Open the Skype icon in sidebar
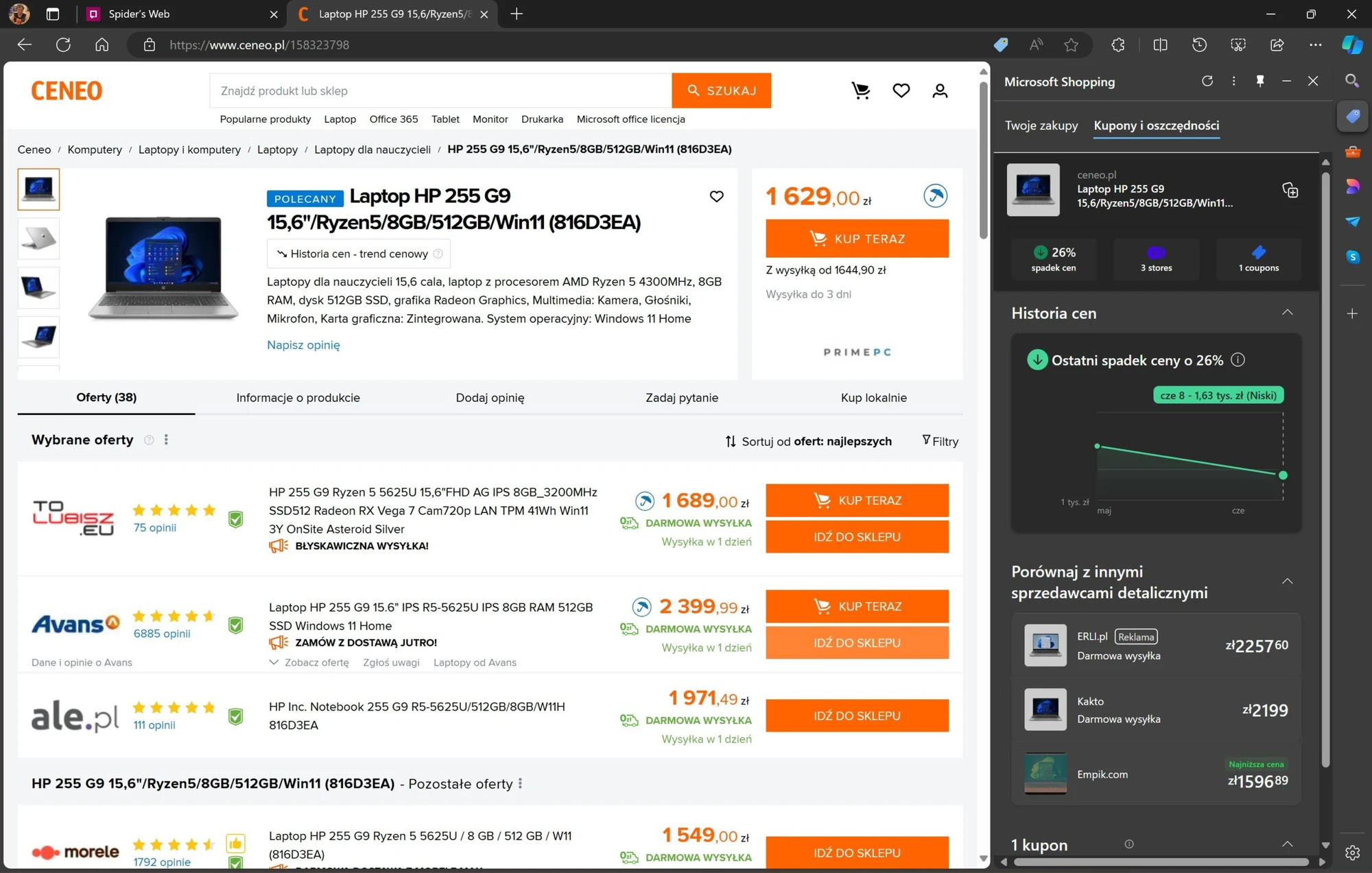Viewport: 1372px width, 873px height. (x=1352, y=256)
